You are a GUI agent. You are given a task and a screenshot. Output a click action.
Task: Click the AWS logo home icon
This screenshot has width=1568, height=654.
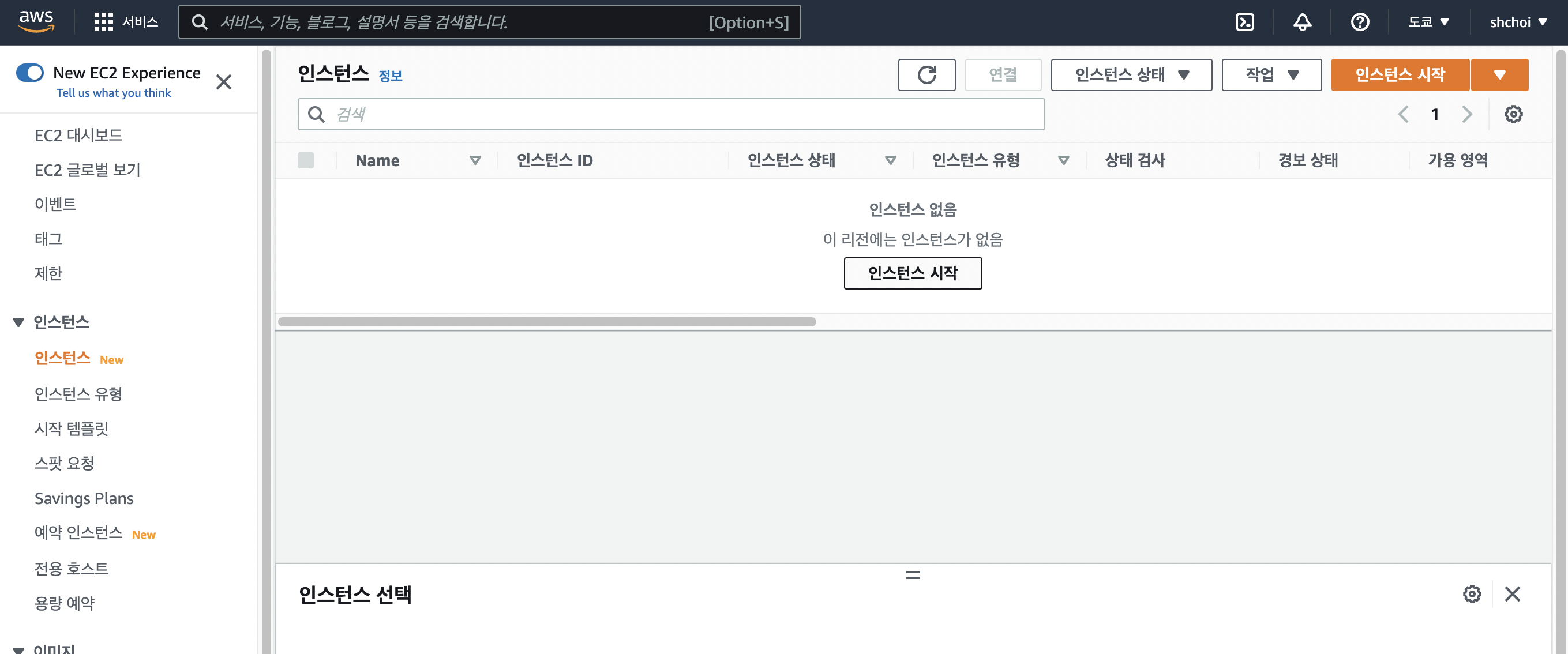click(x=36, y=22)
